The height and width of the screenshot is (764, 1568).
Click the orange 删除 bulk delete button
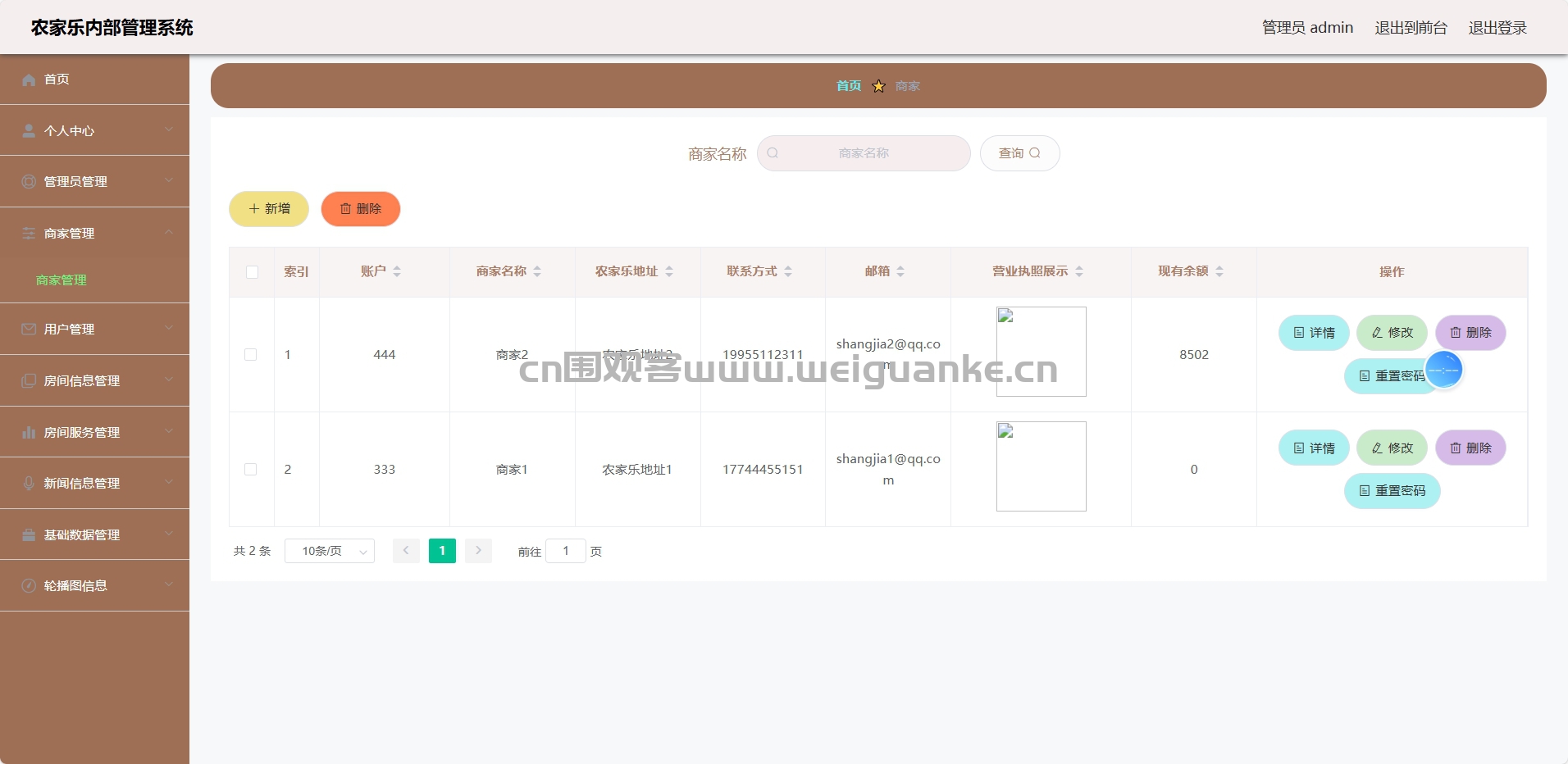[x=361, y=209]
